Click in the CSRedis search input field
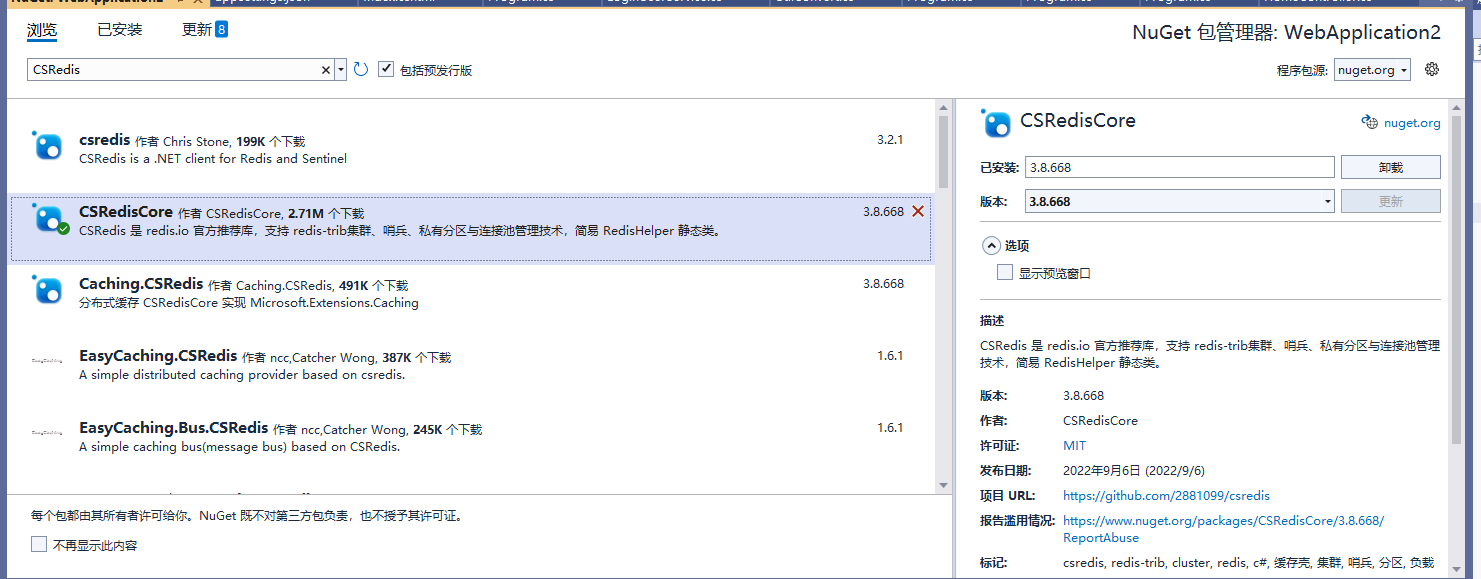This screenshot has width=1481, height=579. click(x=174, y=70)
